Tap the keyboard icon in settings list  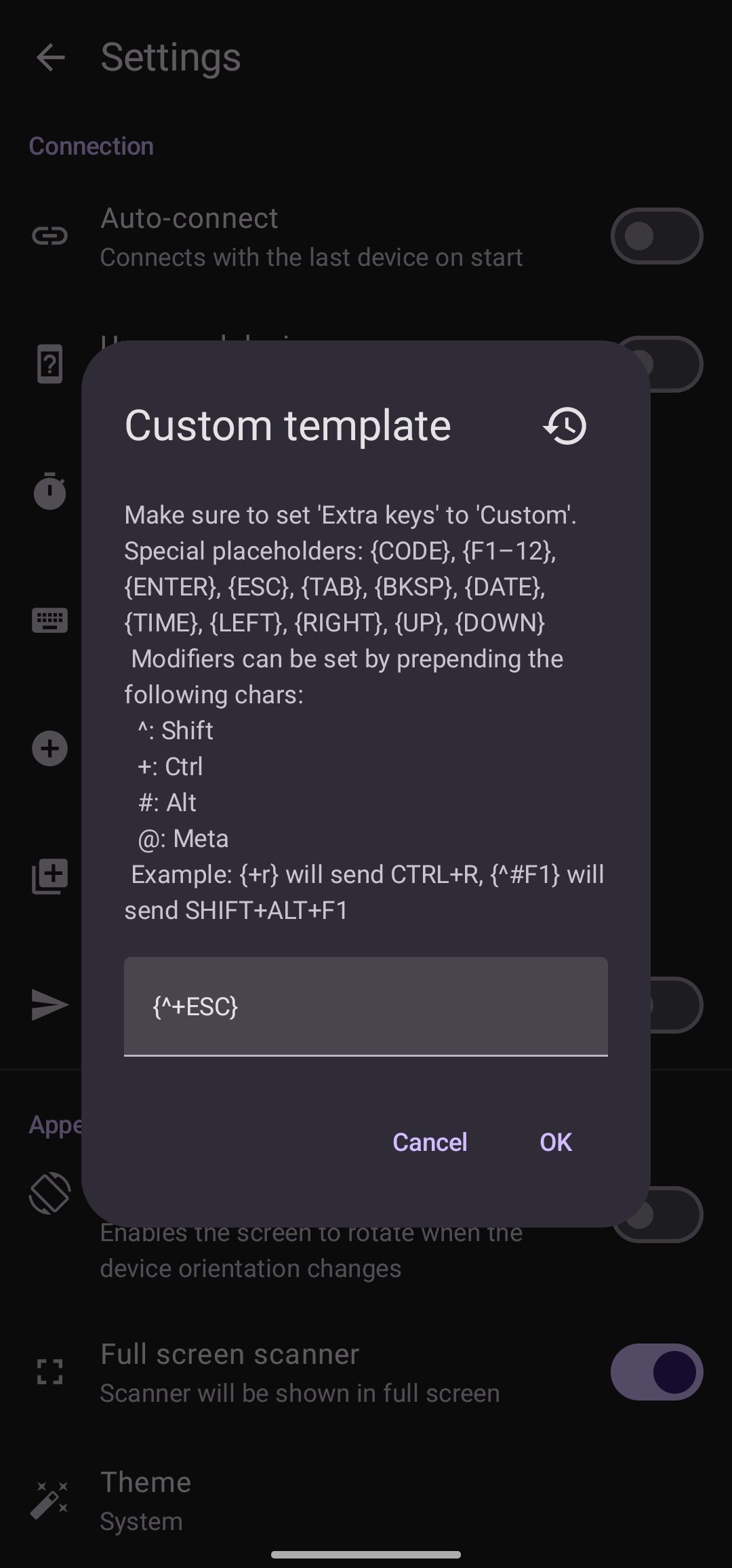pyautogui.click(x=50, y=620)
